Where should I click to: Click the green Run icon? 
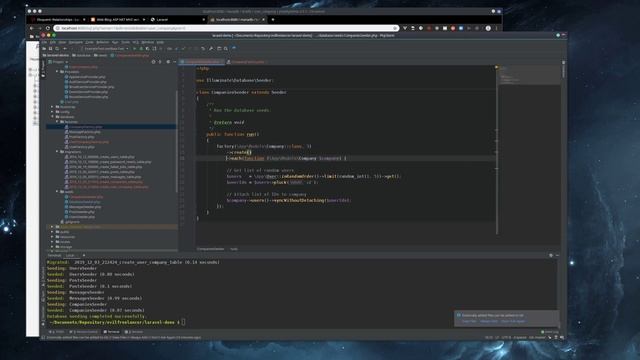(134, 49)
